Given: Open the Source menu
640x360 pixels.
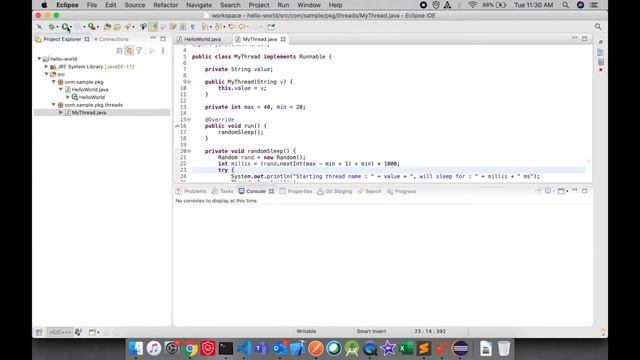Looking at the screenshot, I should [135, 5].
